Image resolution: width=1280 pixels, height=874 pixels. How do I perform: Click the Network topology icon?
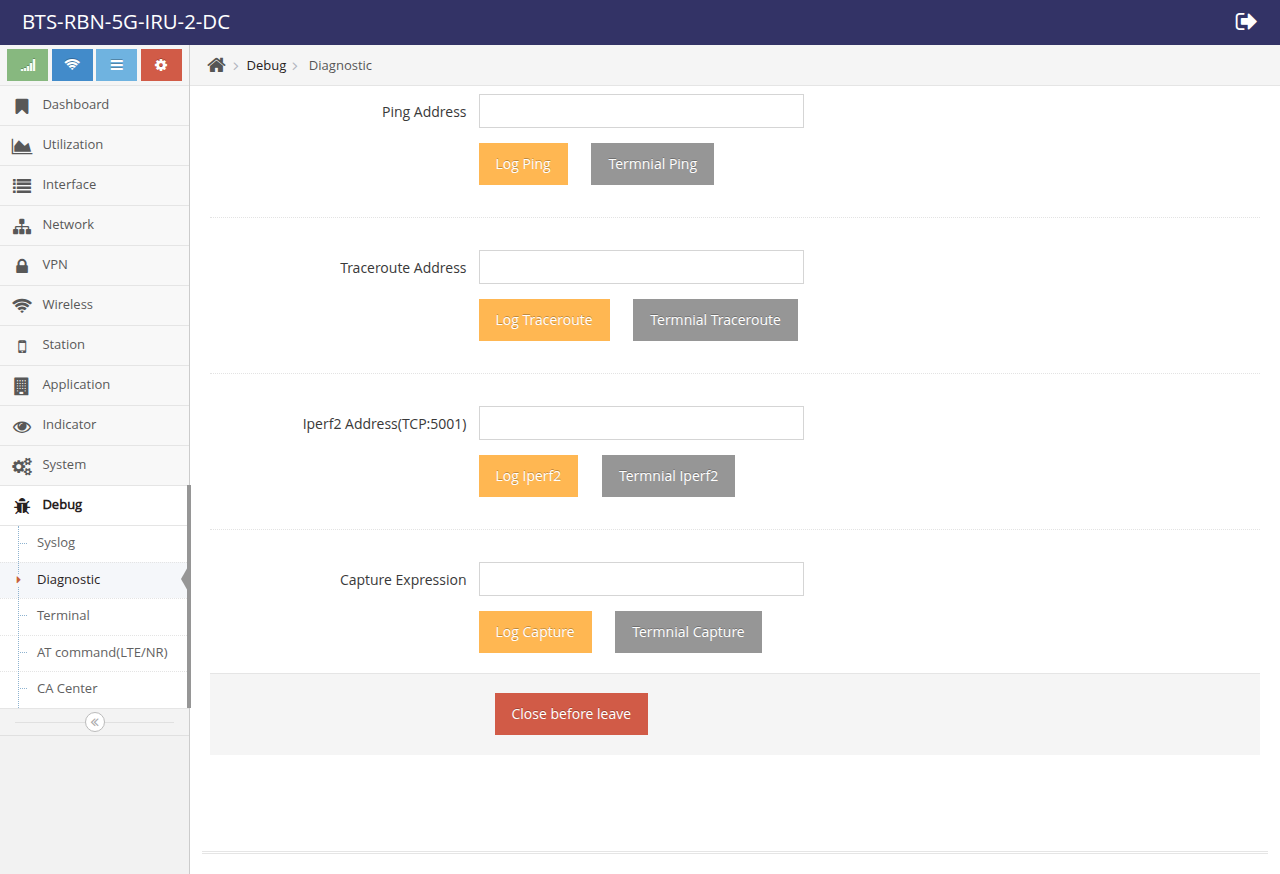click(22, 226)
